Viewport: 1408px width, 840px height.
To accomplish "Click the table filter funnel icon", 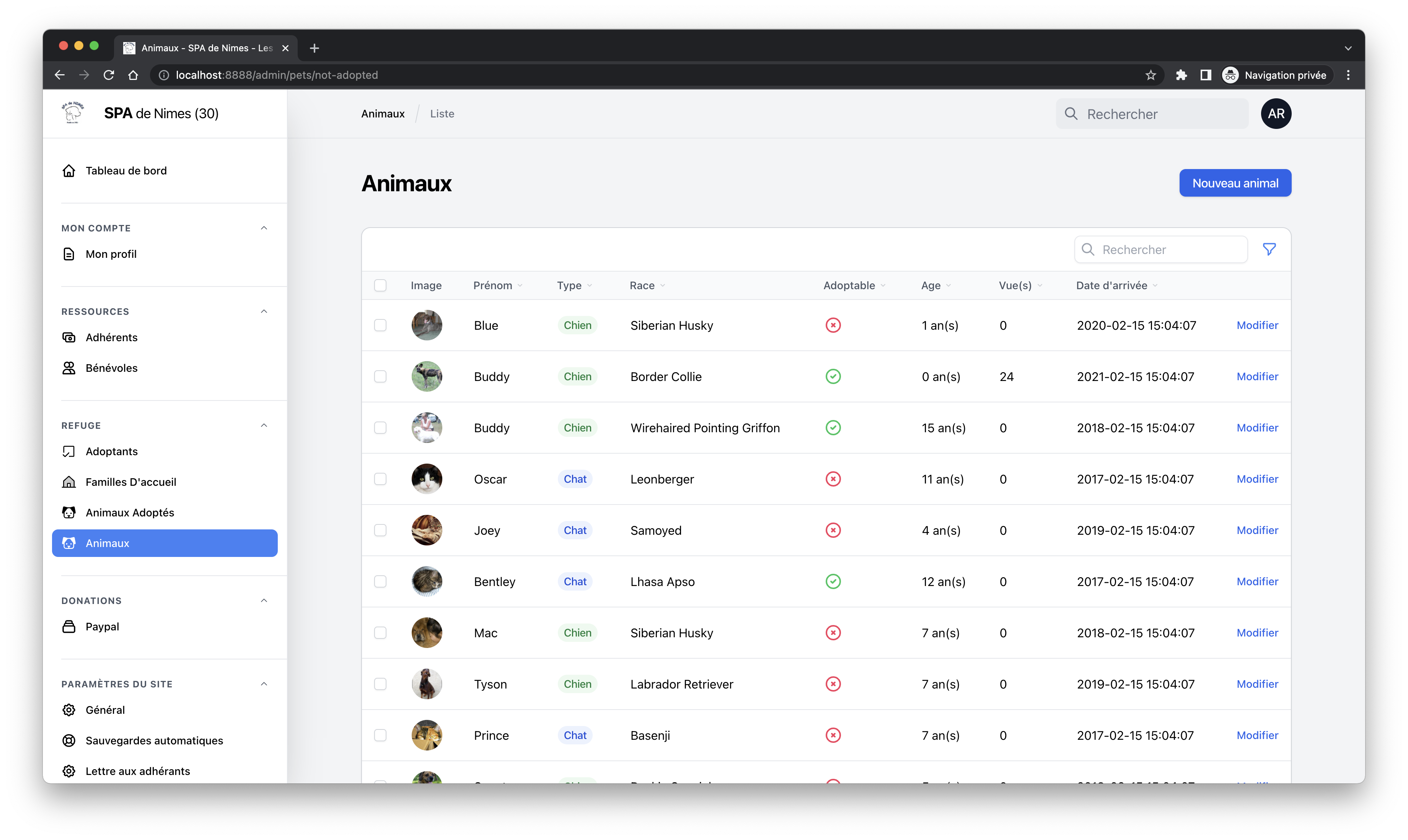I will pos(1269,249).
